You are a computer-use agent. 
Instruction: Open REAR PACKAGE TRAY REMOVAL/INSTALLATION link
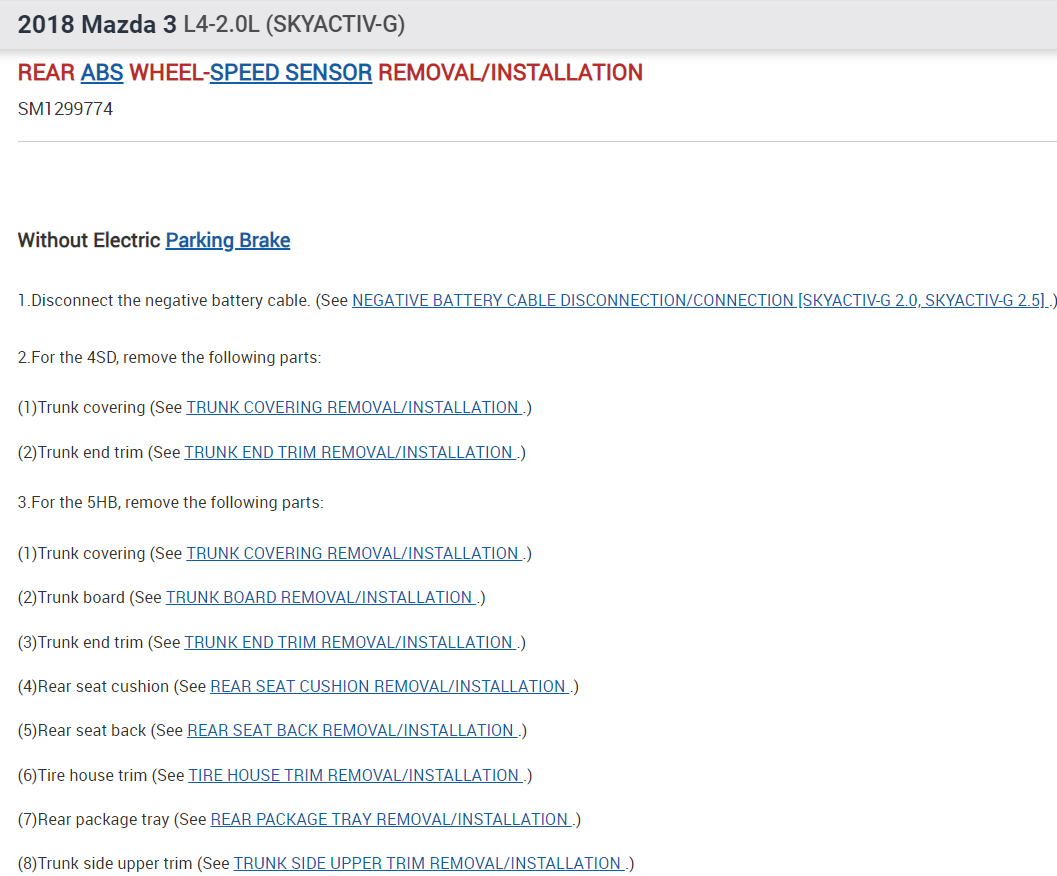pos(391,819)
